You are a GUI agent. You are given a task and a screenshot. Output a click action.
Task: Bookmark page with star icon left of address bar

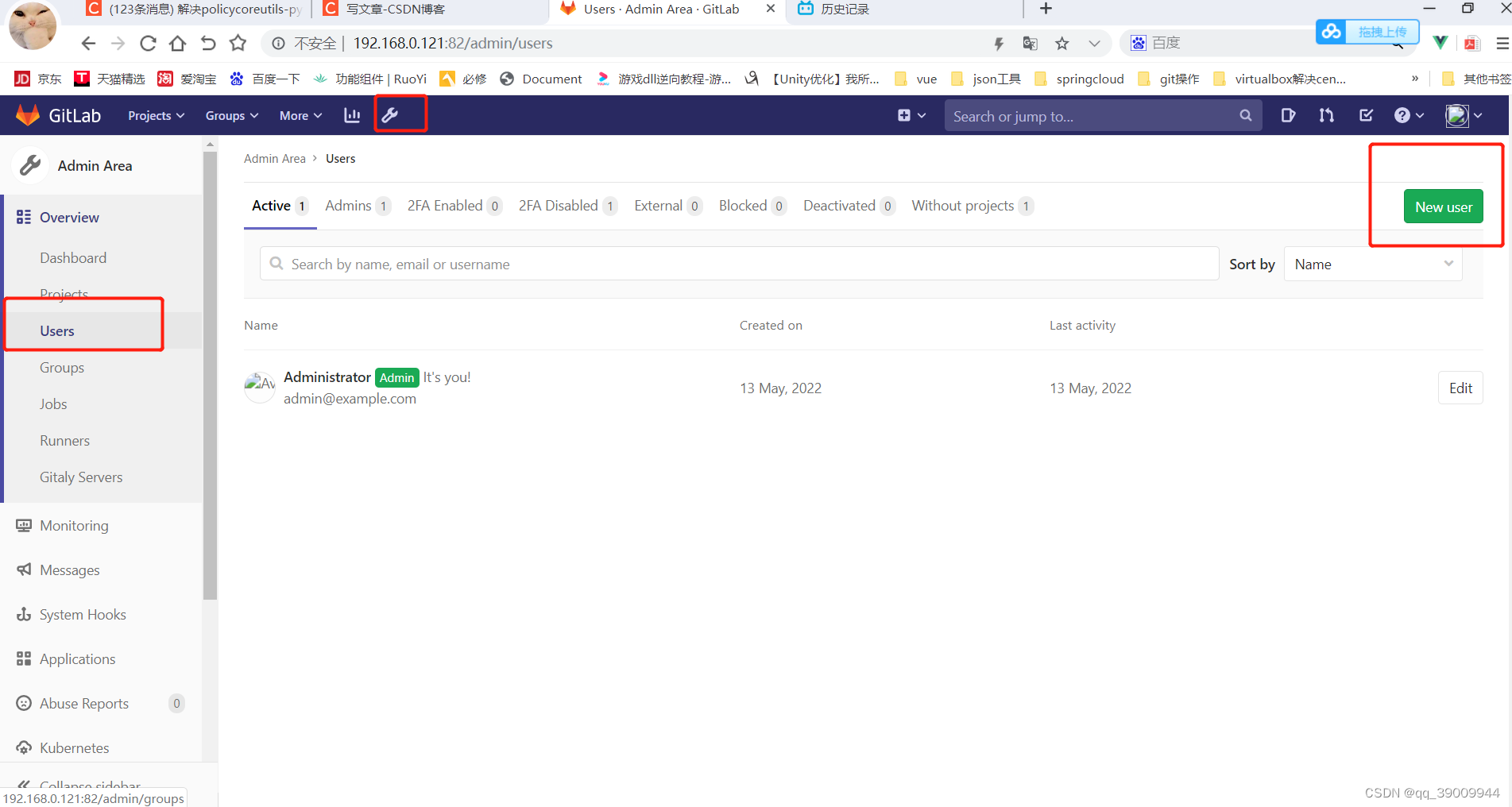tap(238, 43)
